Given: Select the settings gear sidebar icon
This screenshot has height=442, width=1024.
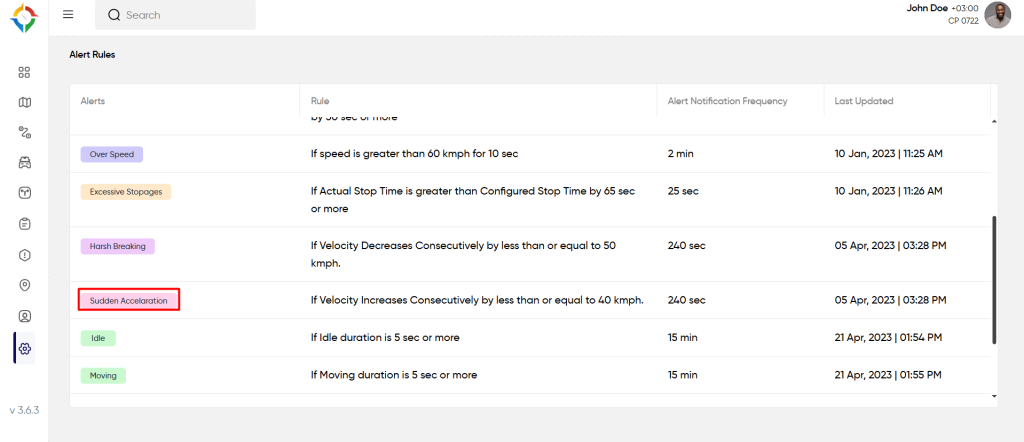Looking at the screenshot, I should tap(25, 348).
